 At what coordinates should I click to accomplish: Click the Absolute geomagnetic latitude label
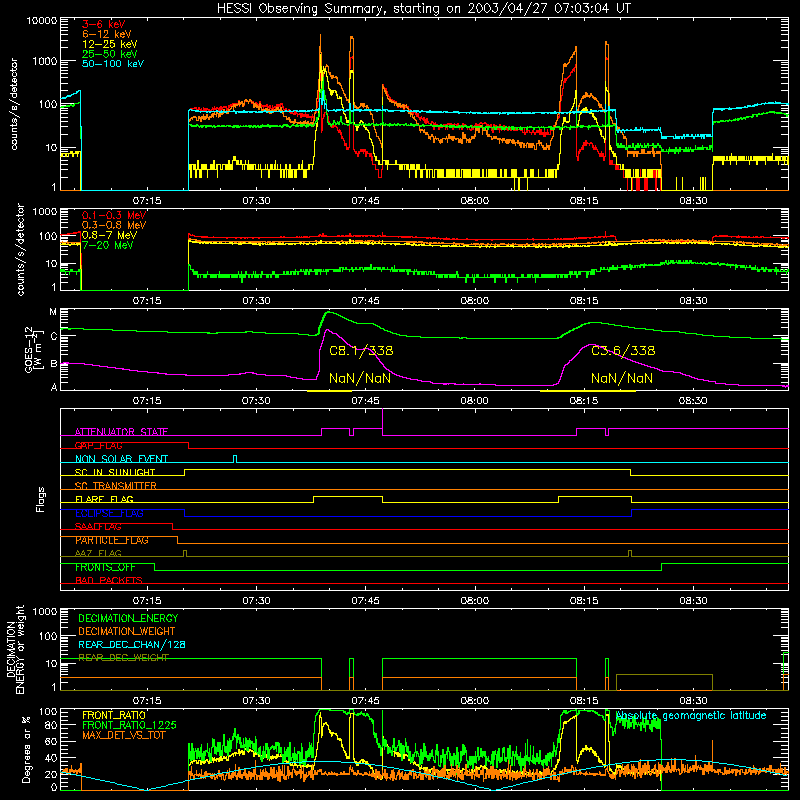[x=691, y=716]
